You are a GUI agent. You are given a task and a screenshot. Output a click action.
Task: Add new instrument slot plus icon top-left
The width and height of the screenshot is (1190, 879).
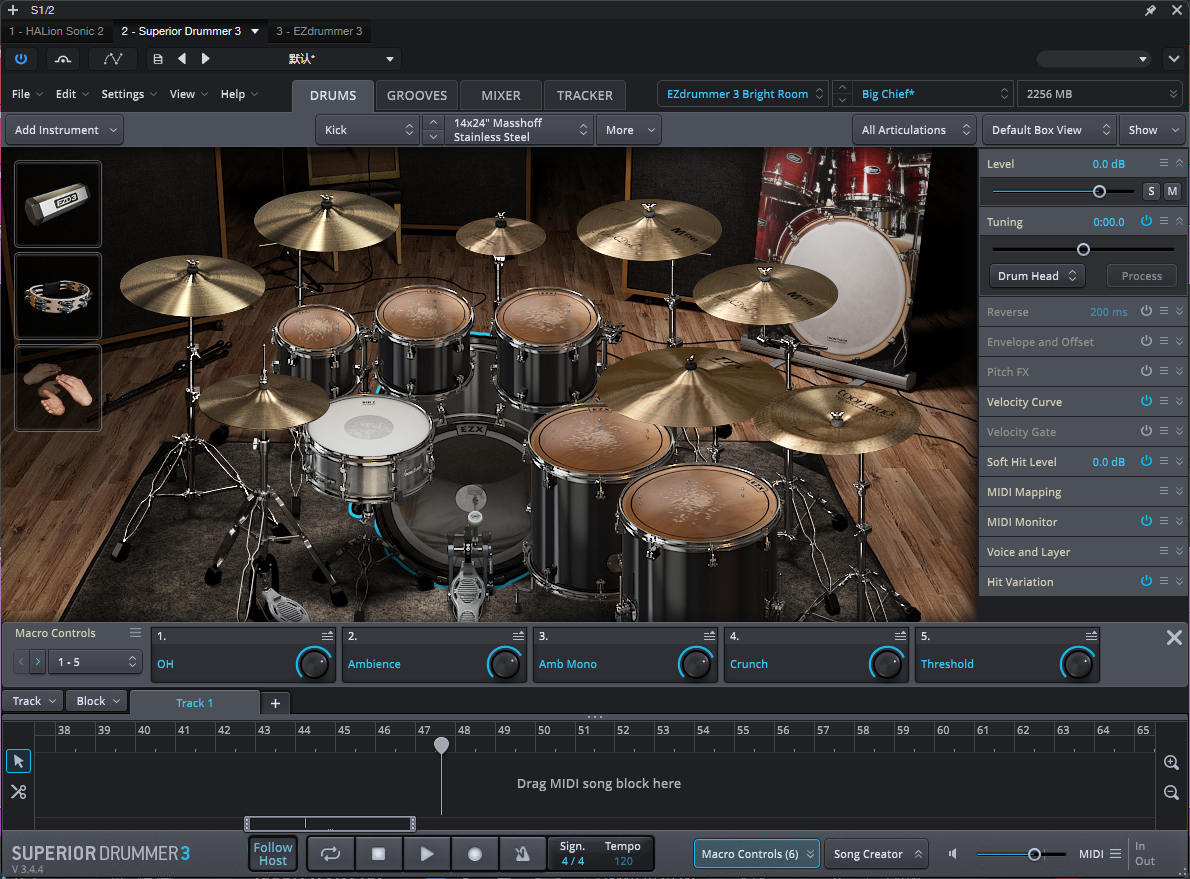pos(13,10)
